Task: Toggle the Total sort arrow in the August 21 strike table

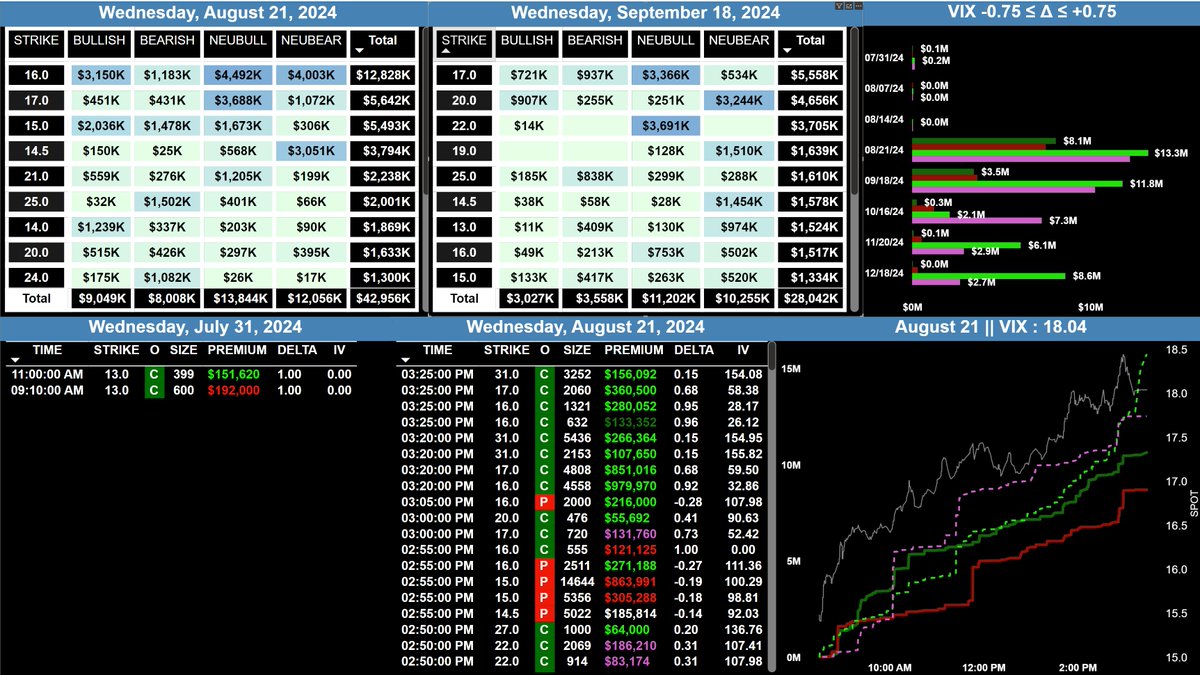Action: [x=361, y=51]
